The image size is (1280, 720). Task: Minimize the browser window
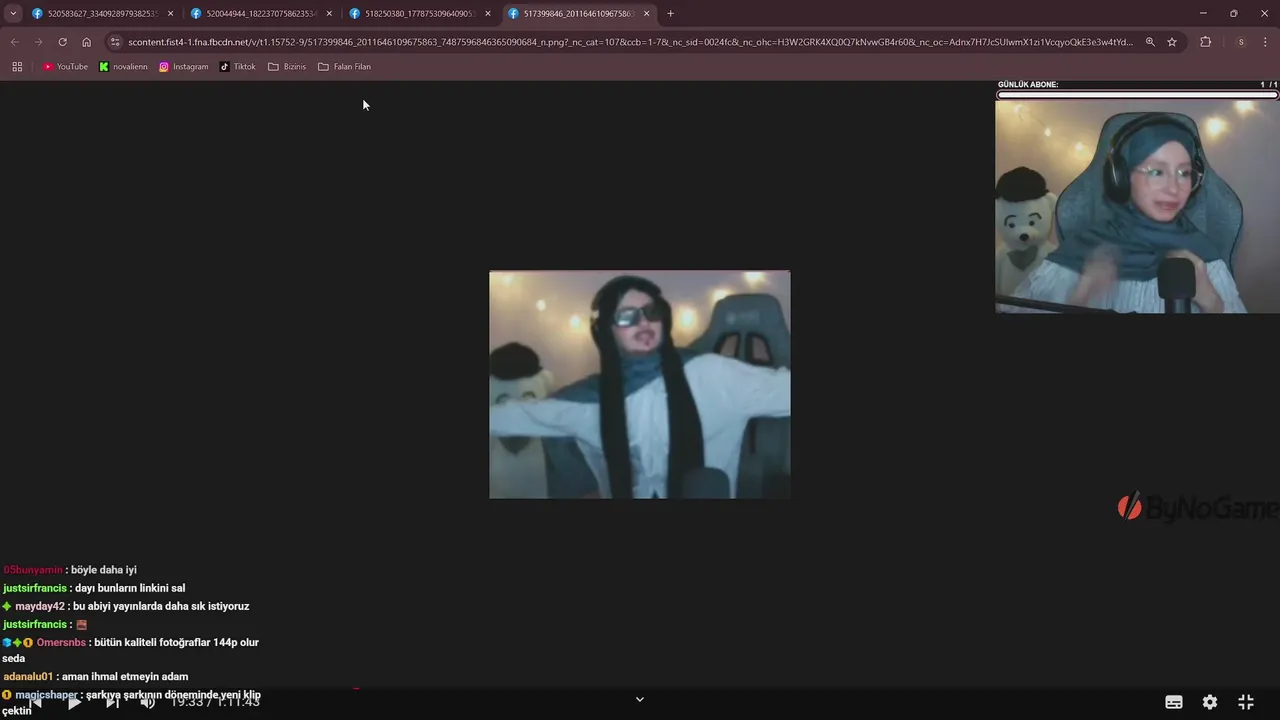click(1203, 13)
